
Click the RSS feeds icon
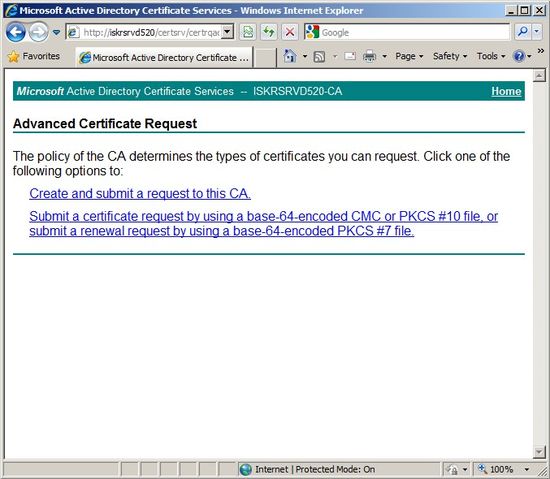(x=319, y=56)
